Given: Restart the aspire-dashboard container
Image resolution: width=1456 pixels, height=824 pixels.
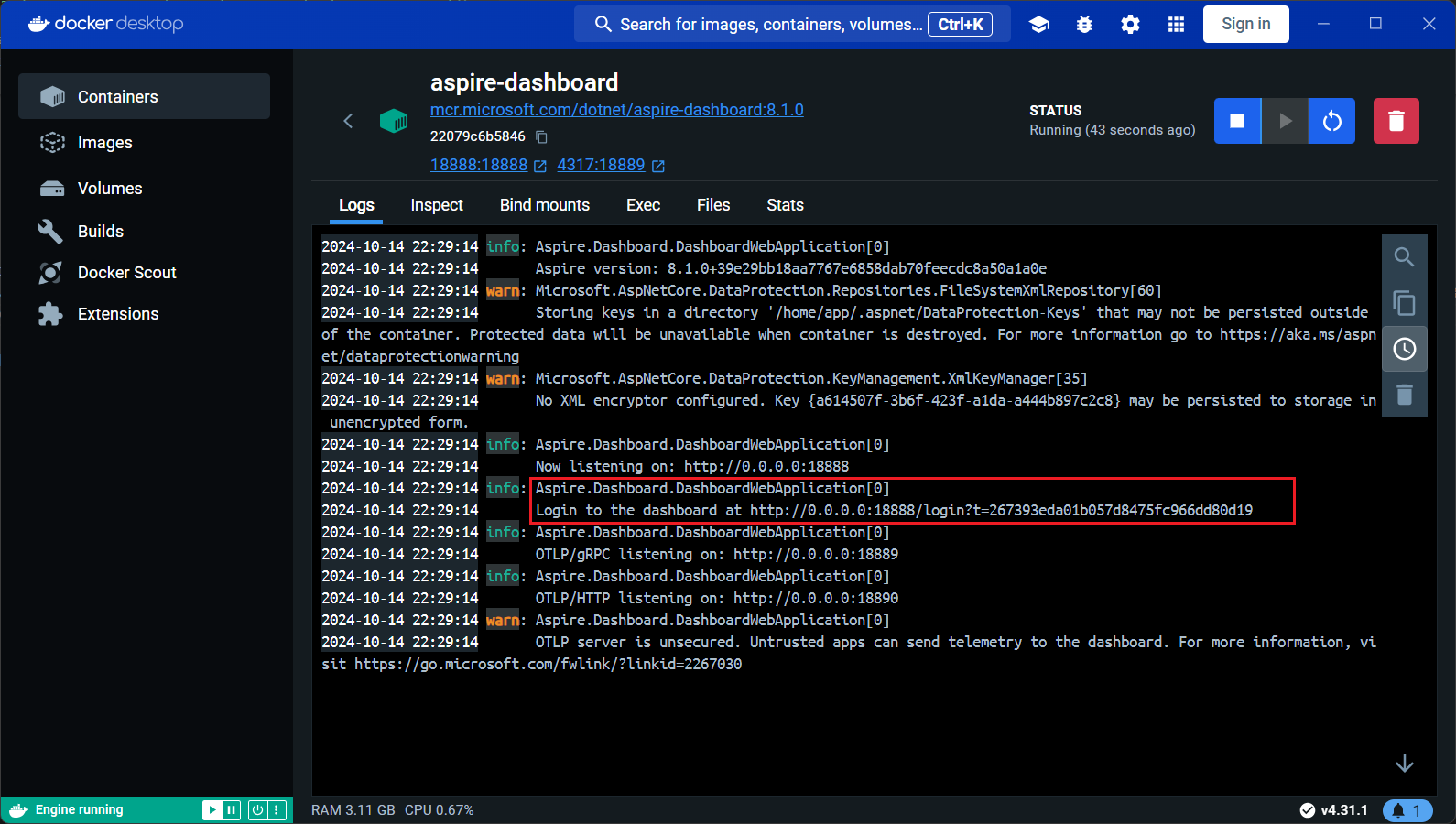Looking at the screenshot, I should point(1332,121).
